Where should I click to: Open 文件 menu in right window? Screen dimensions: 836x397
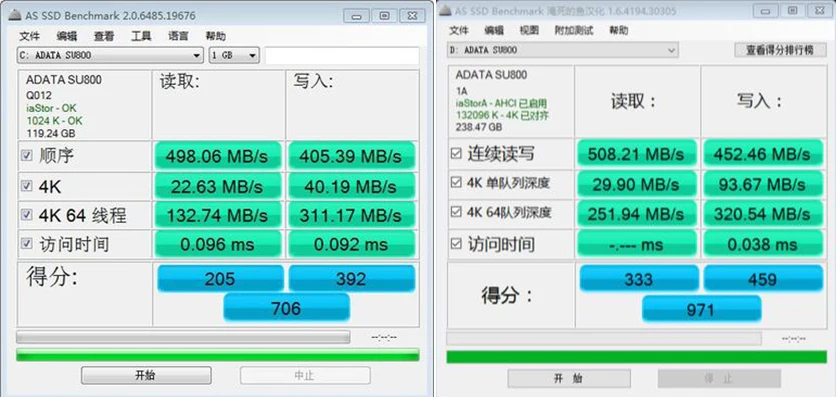(459, 30)
